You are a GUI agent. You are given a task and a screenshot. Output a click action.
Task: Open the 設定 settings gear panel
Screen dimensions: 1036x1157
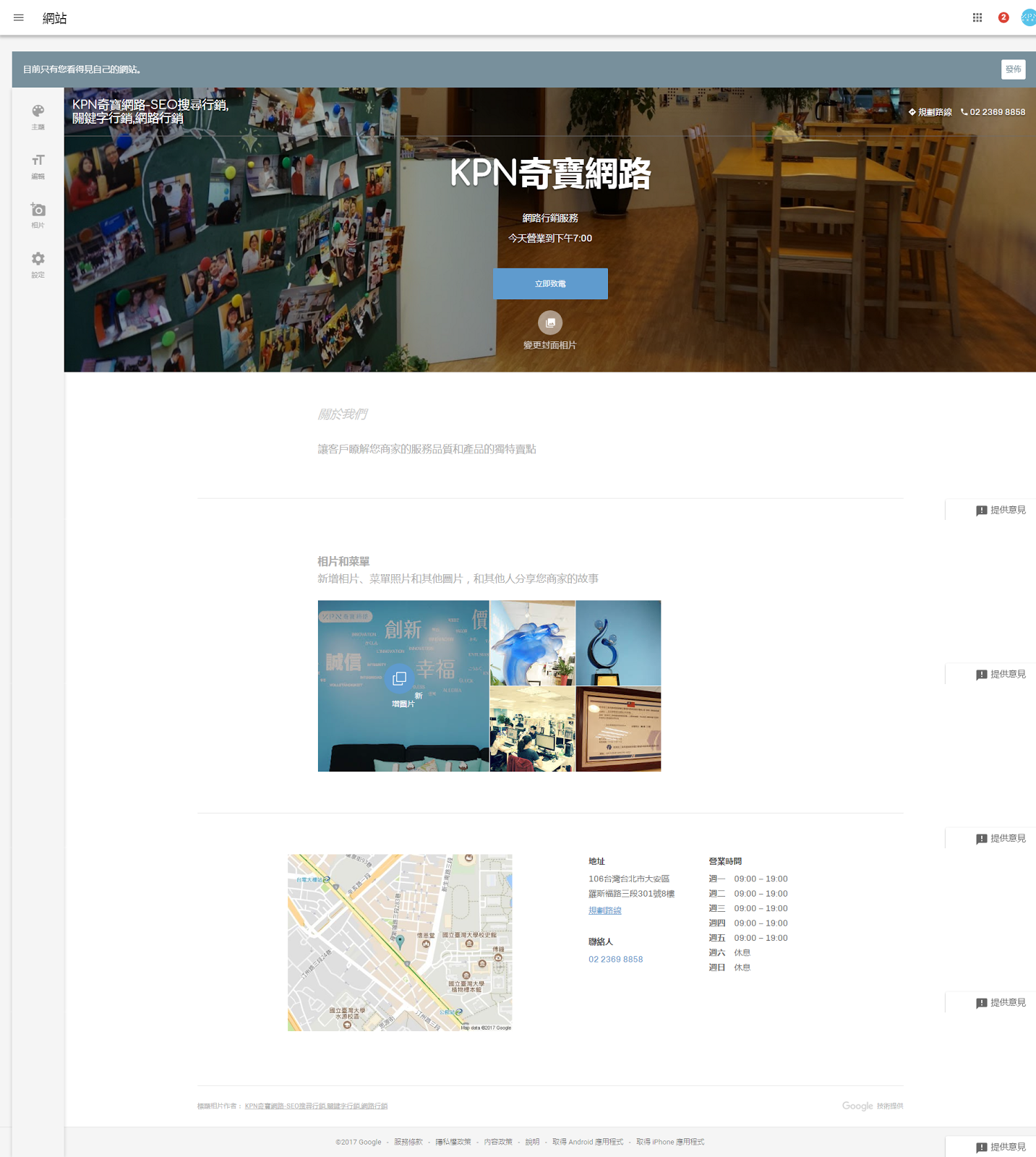click(38, 265)
